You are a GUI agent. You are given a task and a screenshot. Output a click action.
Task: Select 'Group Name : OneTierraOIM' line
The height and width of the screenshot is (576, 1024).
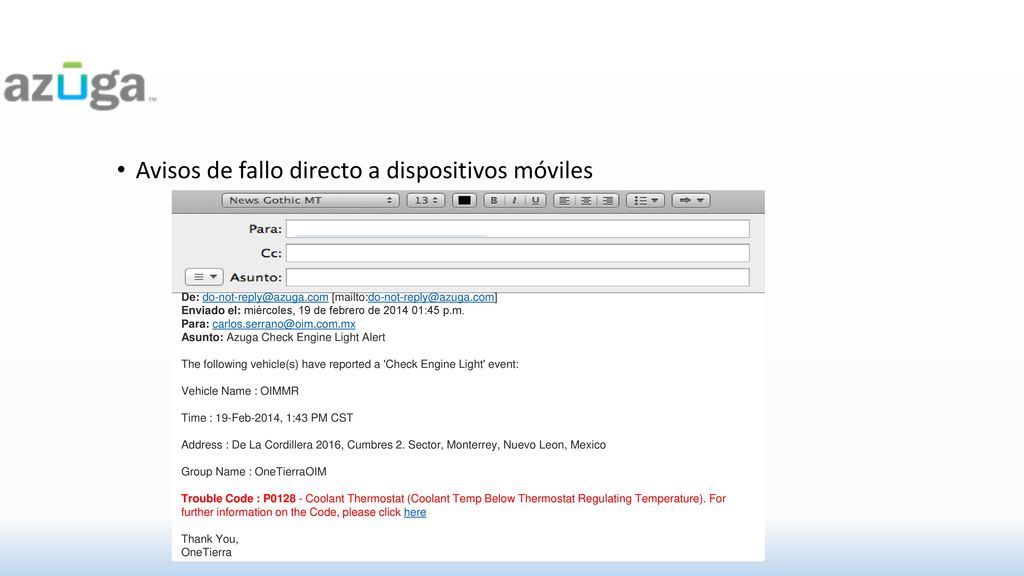click(253, 472)
